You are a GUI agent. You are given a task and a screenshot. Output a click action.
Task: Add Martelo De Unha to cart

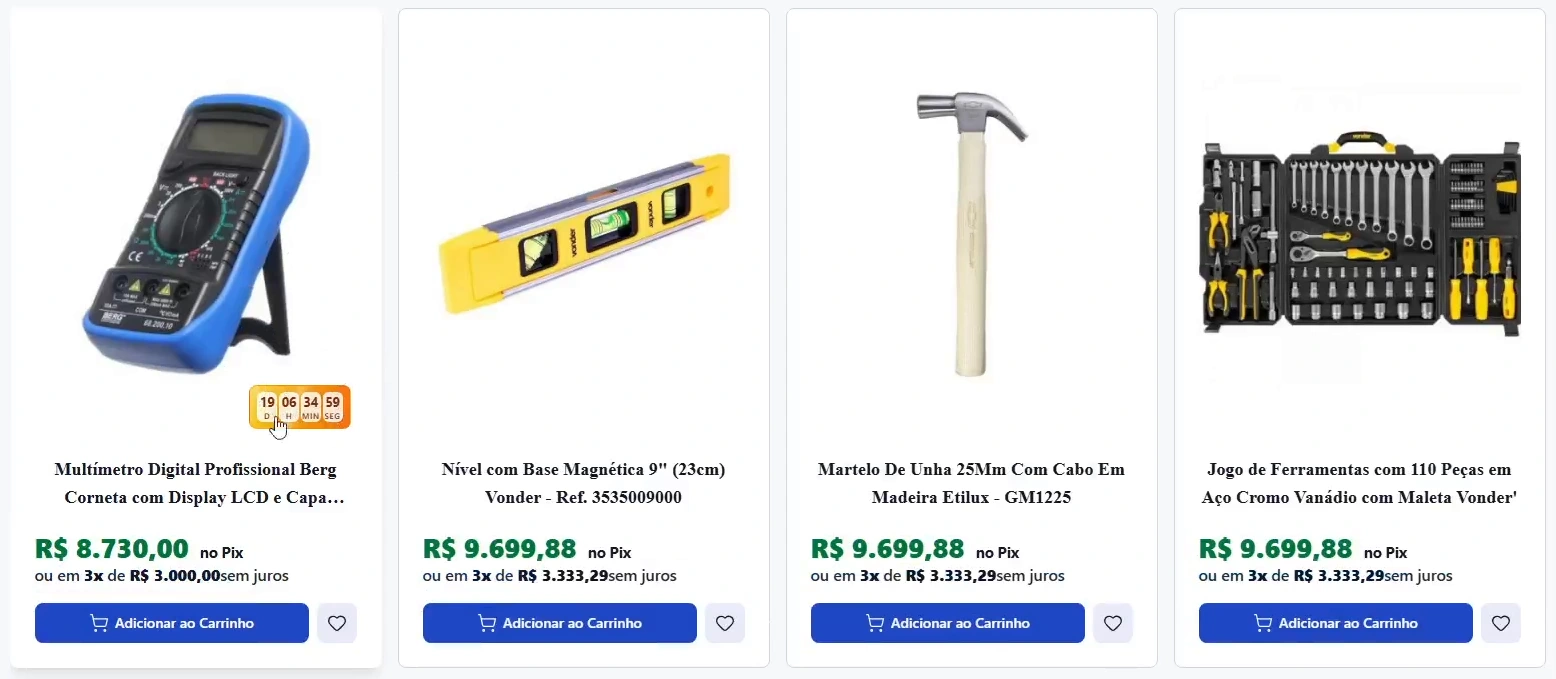tap(948, 623)
